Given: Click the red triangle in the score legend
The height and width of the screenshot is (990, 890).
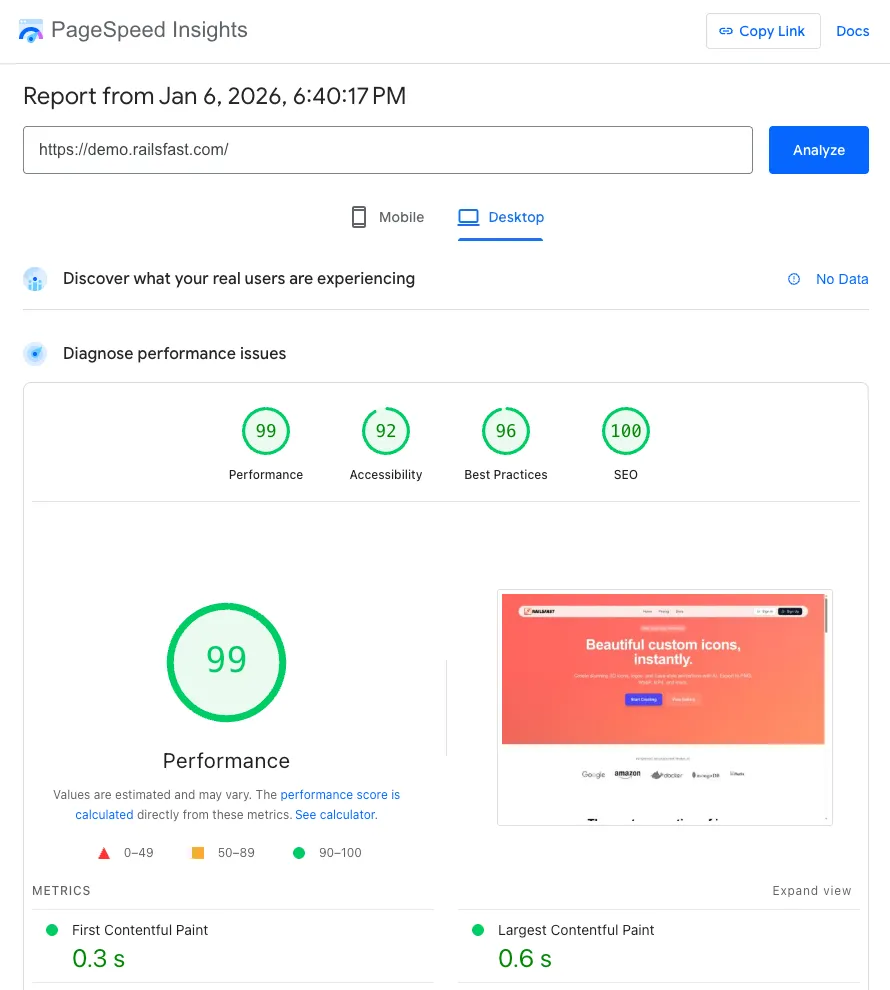Looking at the screenshot, I should coord(104,852).
